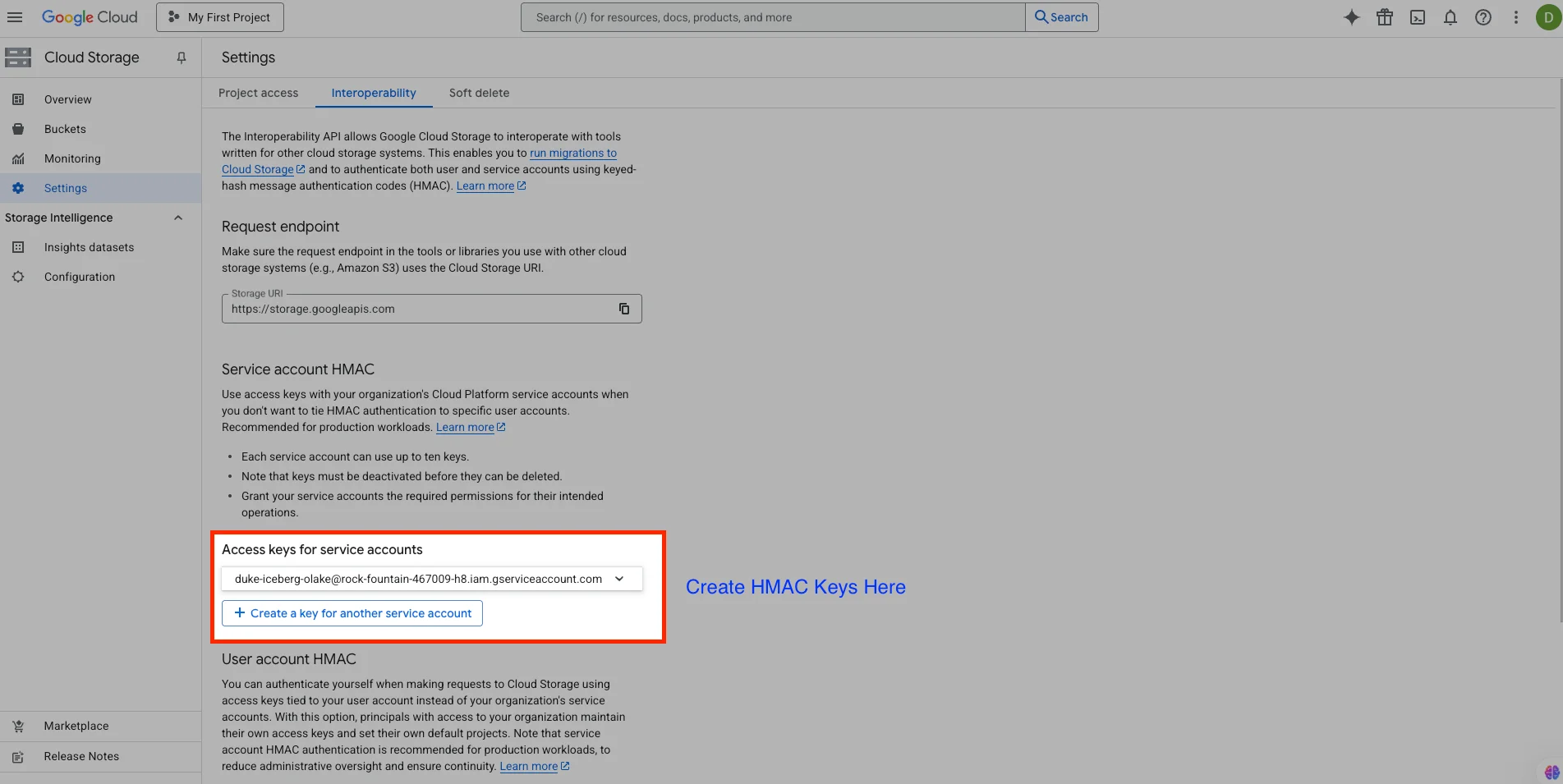Go to Buckets in the sidebar
1563x784 pixels.
pyautogui.click(x=65, y=129)
